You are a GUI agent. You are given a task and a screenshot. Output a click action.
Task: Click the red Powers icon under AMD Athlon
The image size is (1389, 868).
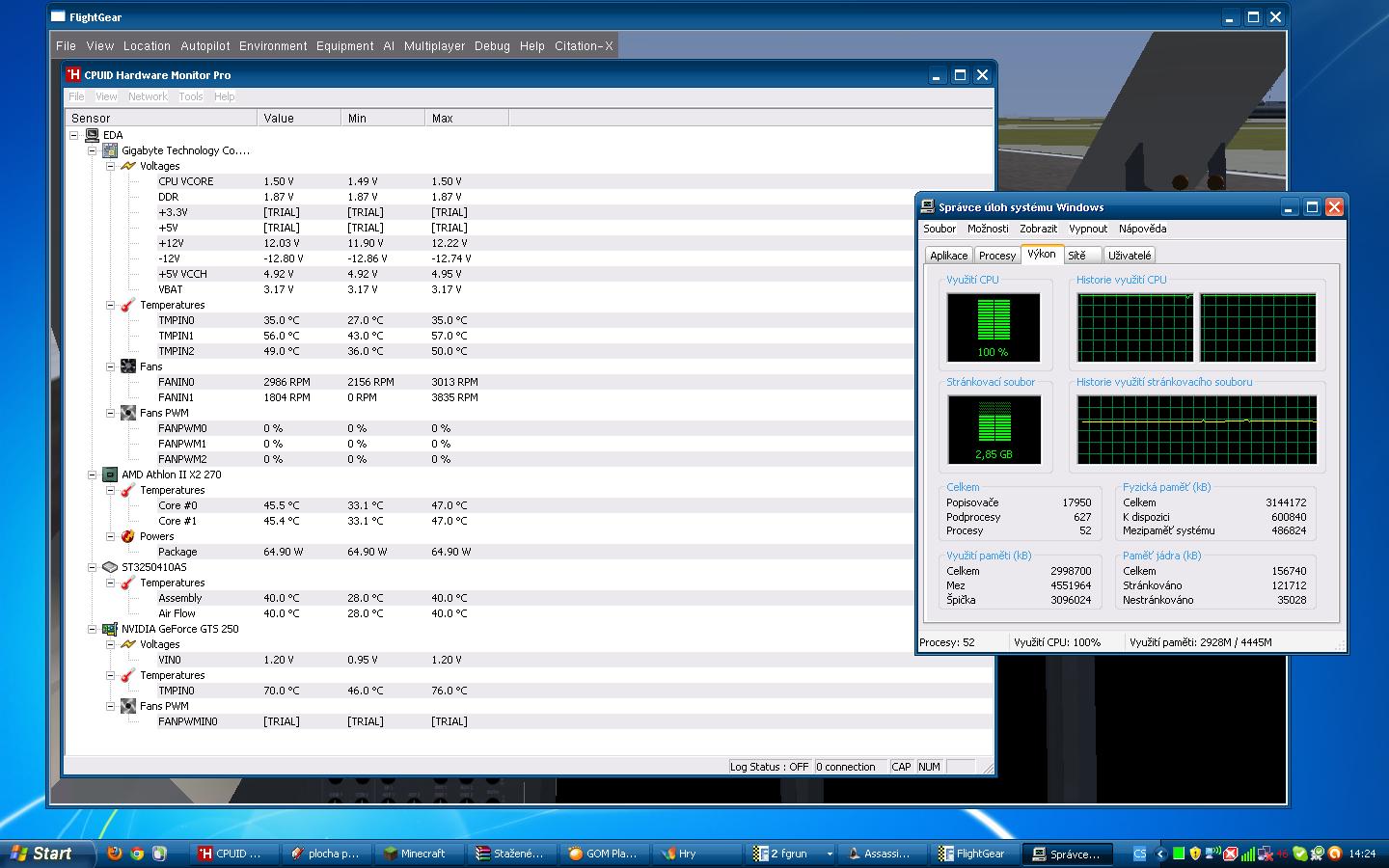coord(128,536)
